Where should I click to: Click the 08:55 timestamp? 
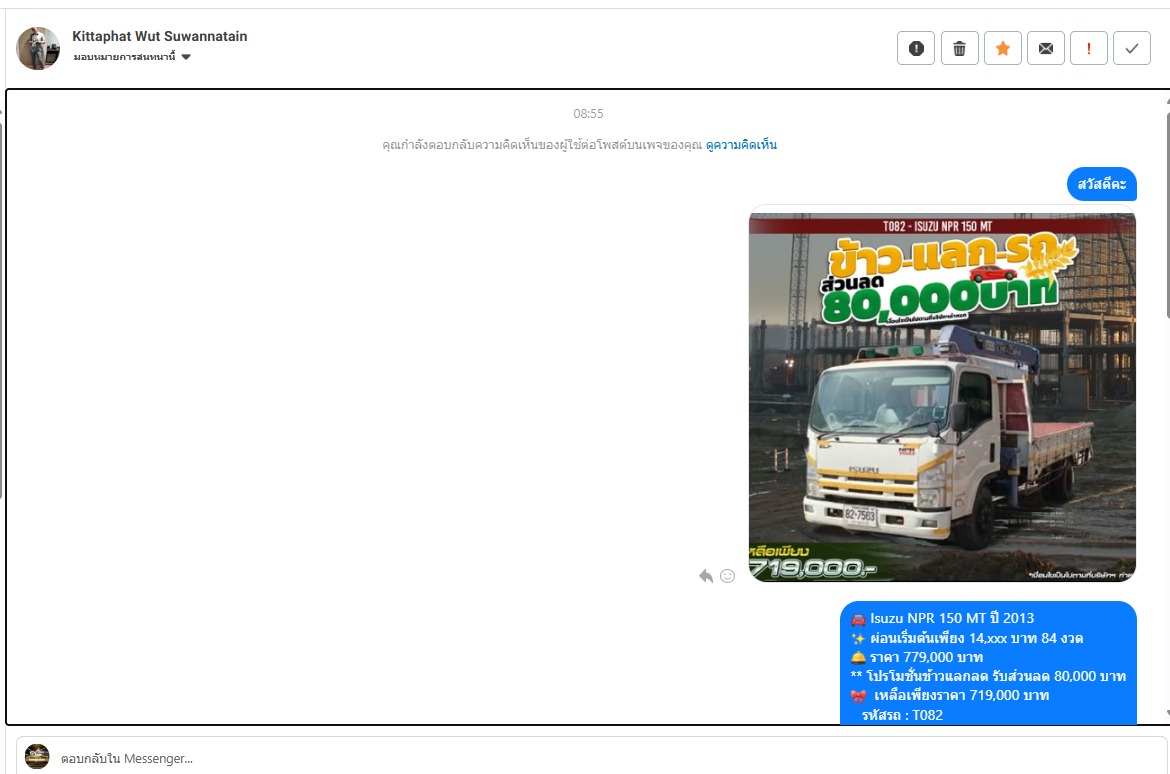point(588,113)
